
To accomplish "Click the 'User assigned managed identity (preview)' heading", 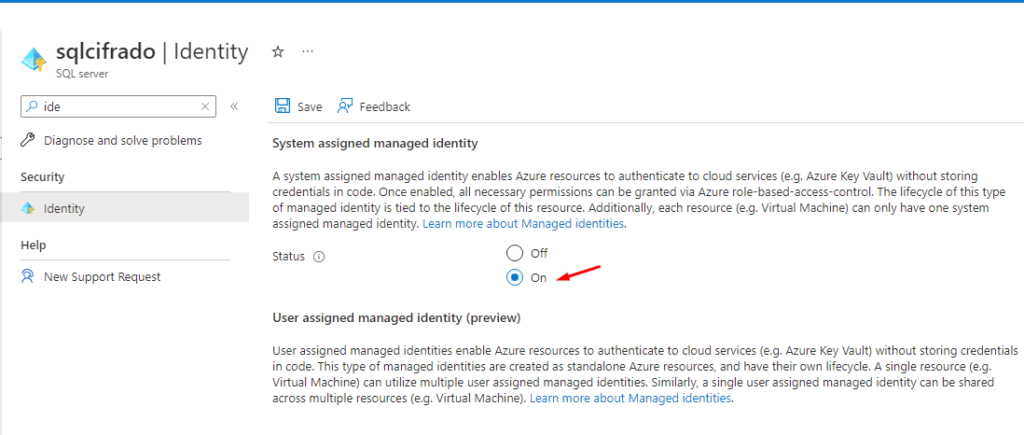I will tap(396, 318).
